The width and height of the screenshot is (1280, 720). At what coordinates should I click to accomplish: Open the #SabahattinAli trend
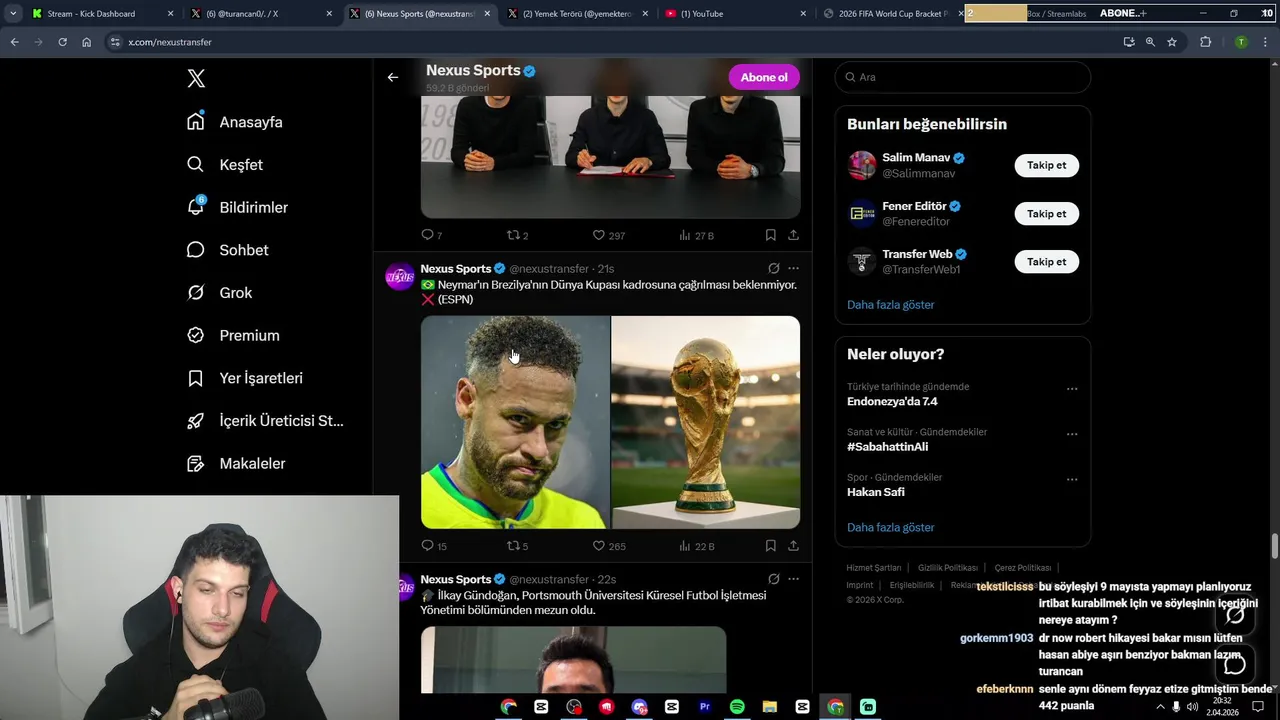[x=887, y=447]
